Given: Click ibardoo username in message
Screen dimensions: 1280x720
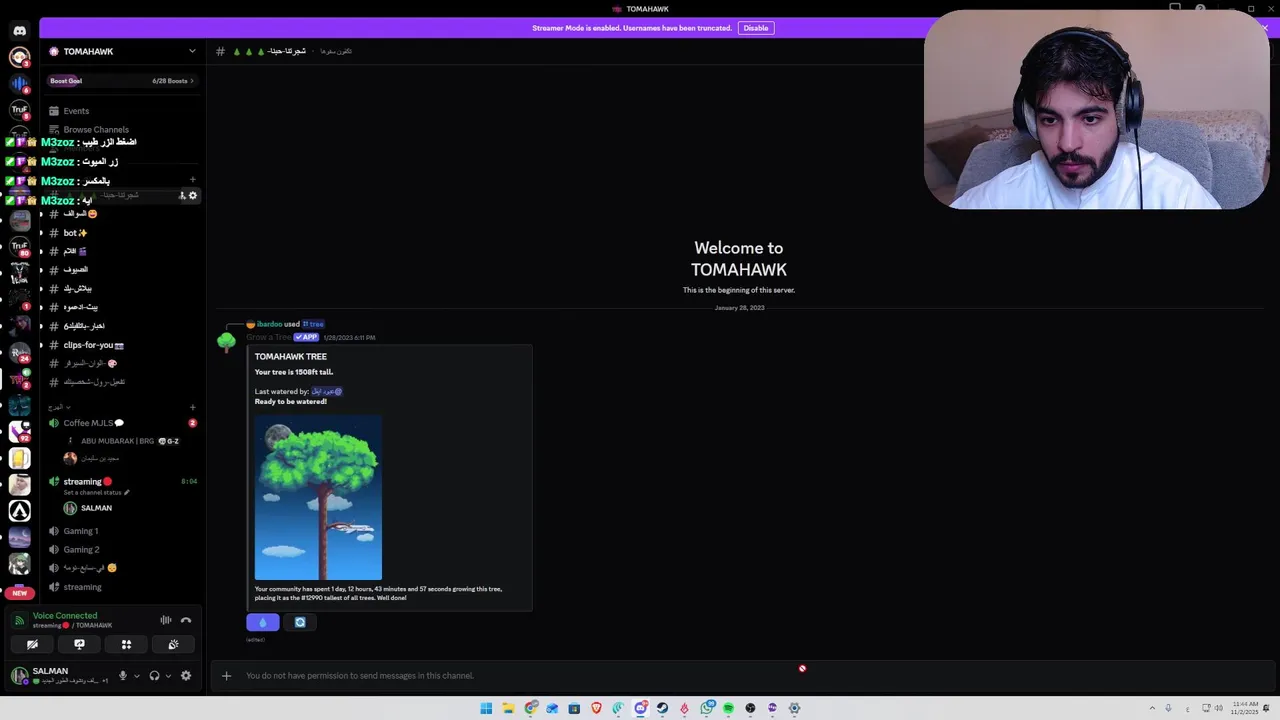Looking at the screenshot, I should (x=269, y=324).
